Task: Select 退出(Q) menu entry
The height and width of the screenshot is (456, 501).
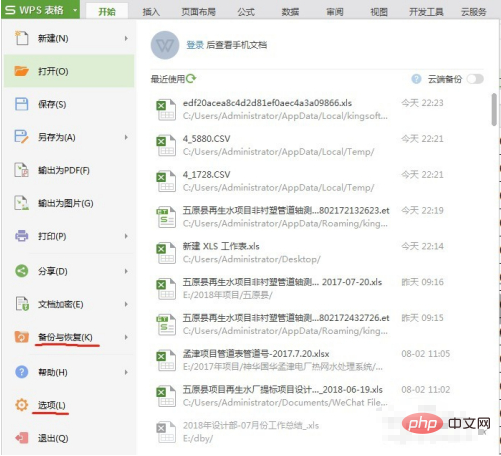Action: point(69,438)
